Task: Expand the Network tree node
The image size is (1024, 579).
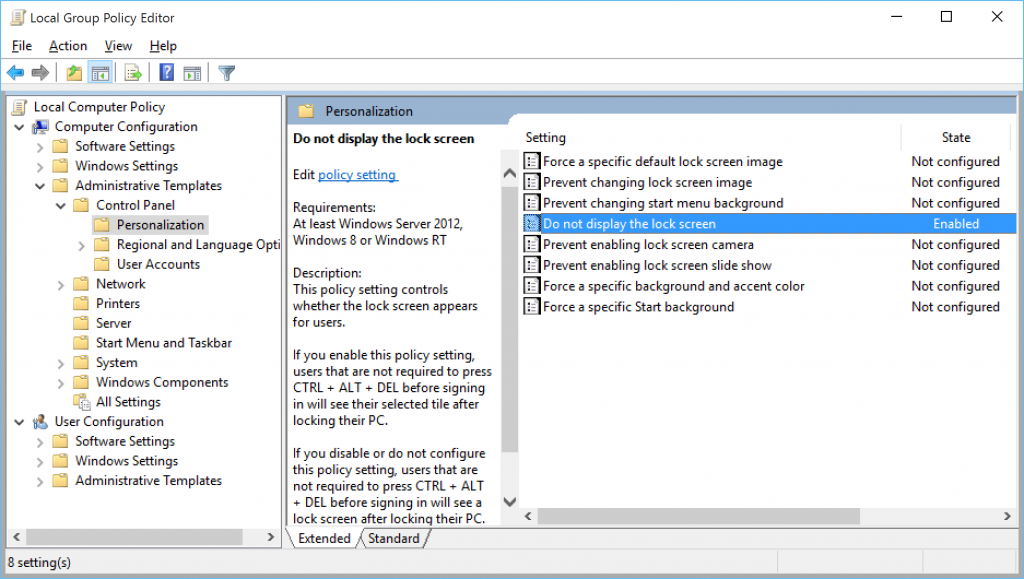Action: pos(60,283)
